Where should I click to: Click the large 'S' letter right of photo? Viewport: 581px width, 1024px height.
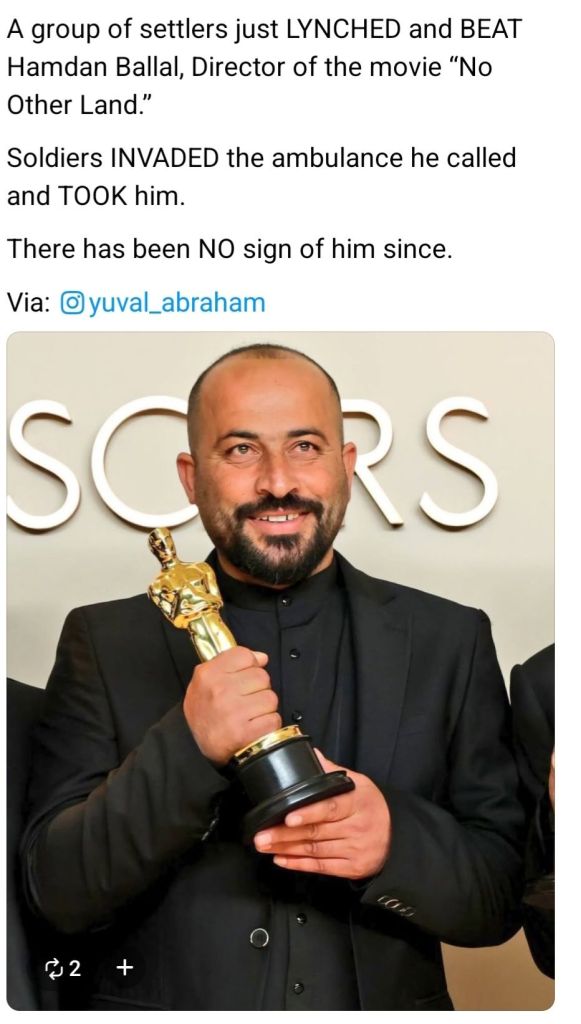click(x=459, y=462)
